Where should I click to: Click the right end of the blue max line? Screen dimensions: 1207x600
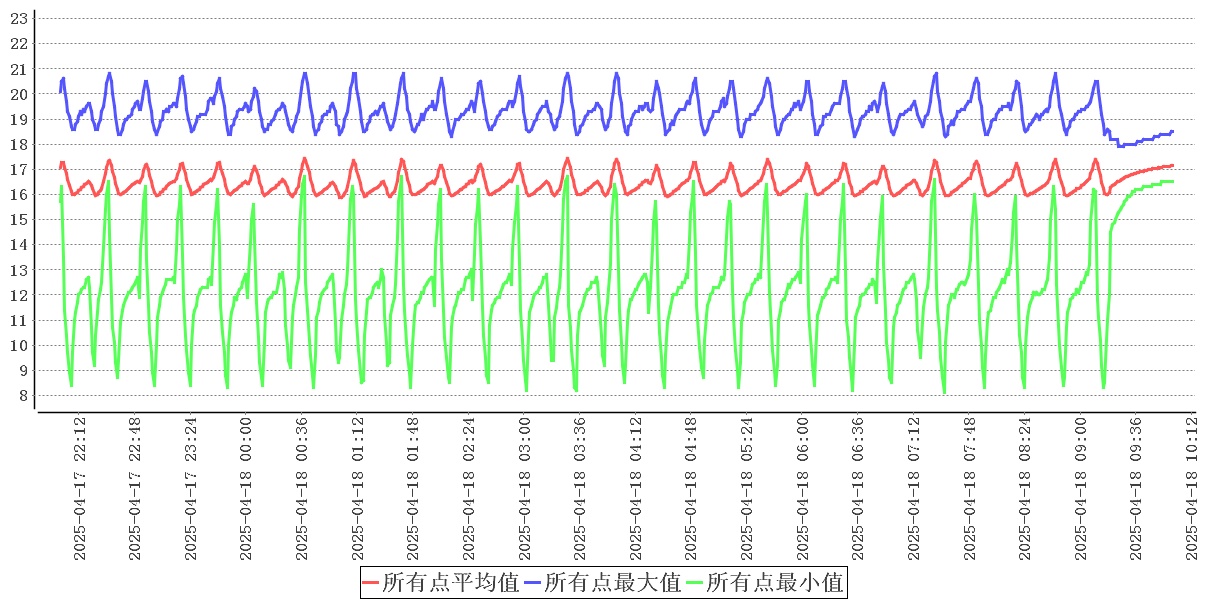[1172, 131]
